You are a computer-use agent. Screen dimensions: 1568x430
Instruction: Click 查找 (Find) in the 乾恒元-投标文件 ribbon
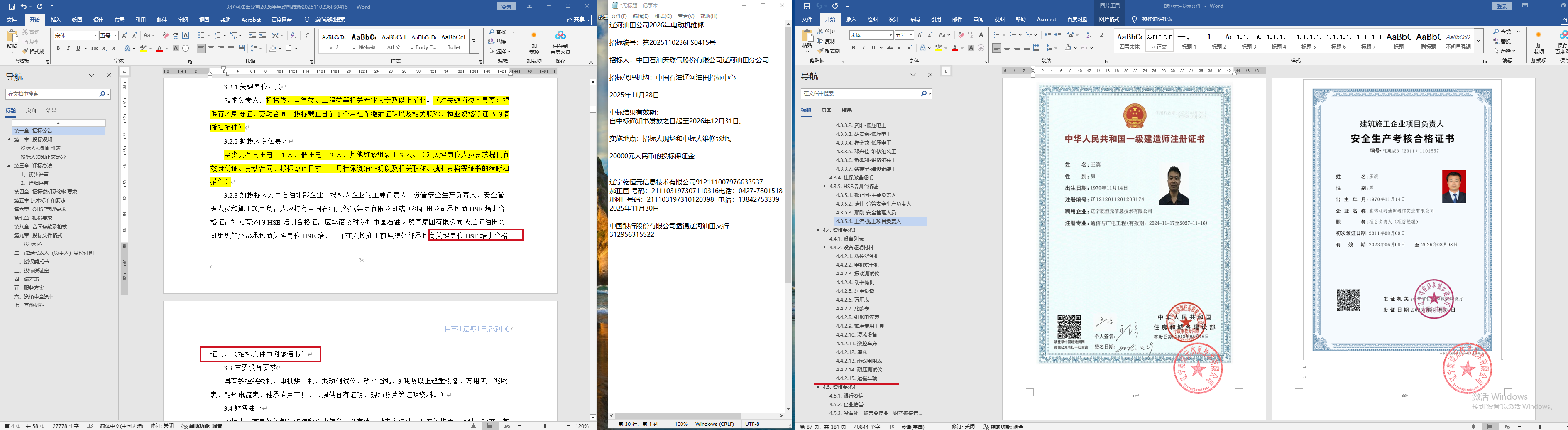coord(1503,32)
